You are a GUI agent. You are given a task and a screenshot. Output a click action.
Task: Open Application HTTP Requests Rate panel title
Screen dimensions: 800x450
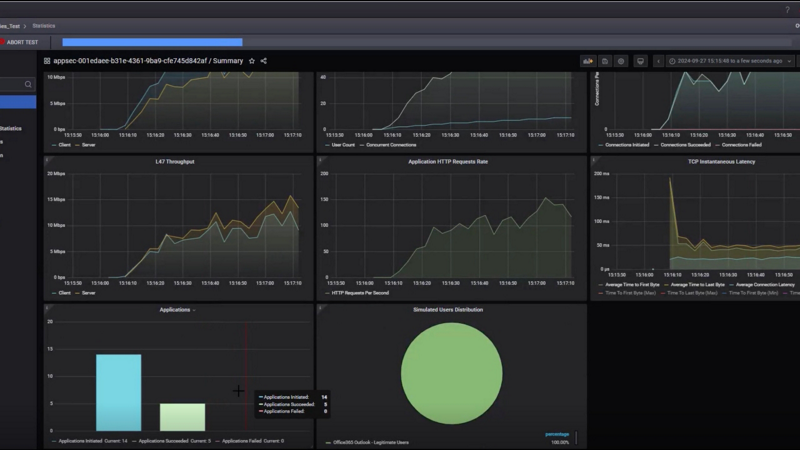pos(448,162)
